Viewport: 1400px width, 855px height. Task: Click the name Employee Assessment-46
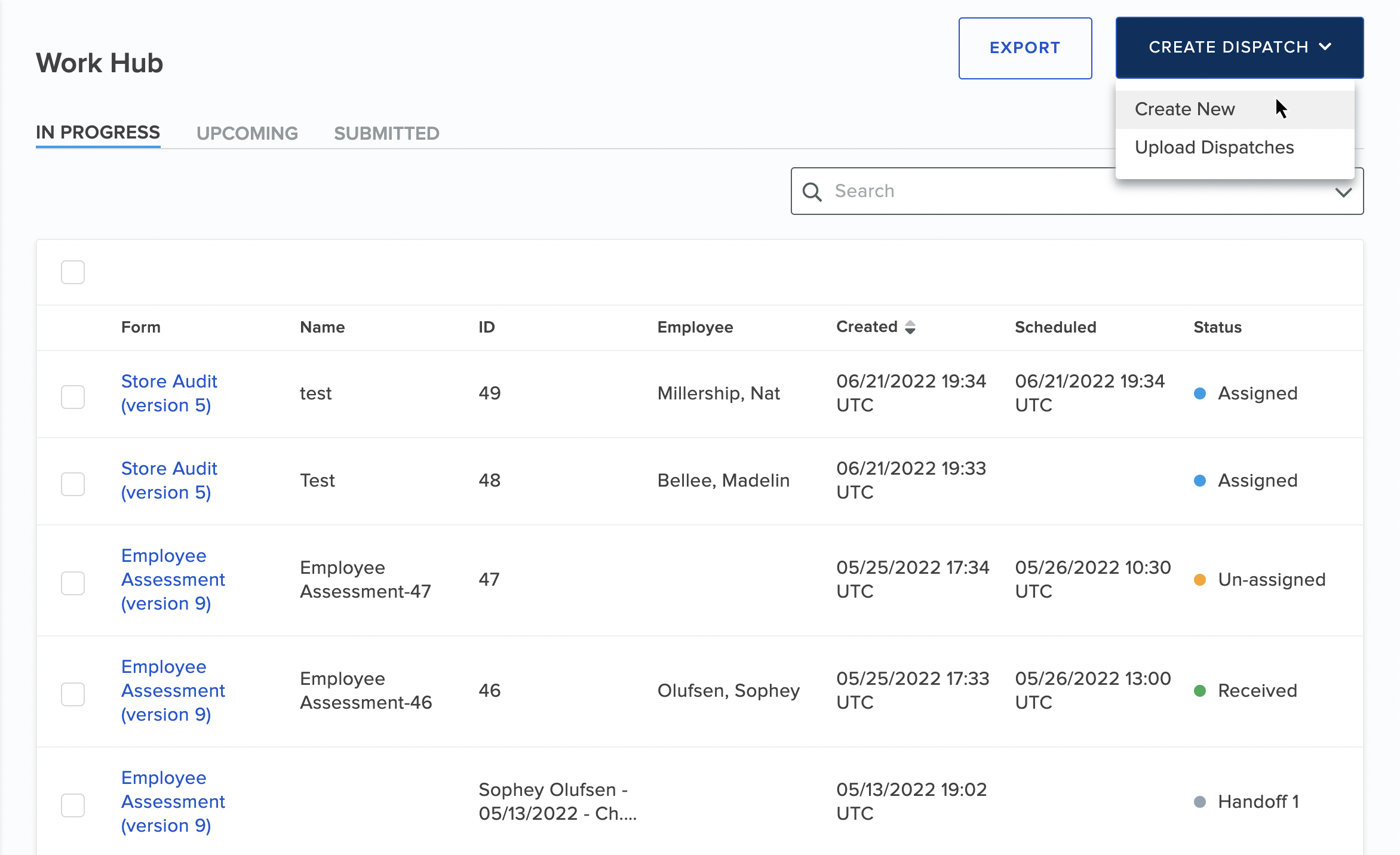point(366,691)
